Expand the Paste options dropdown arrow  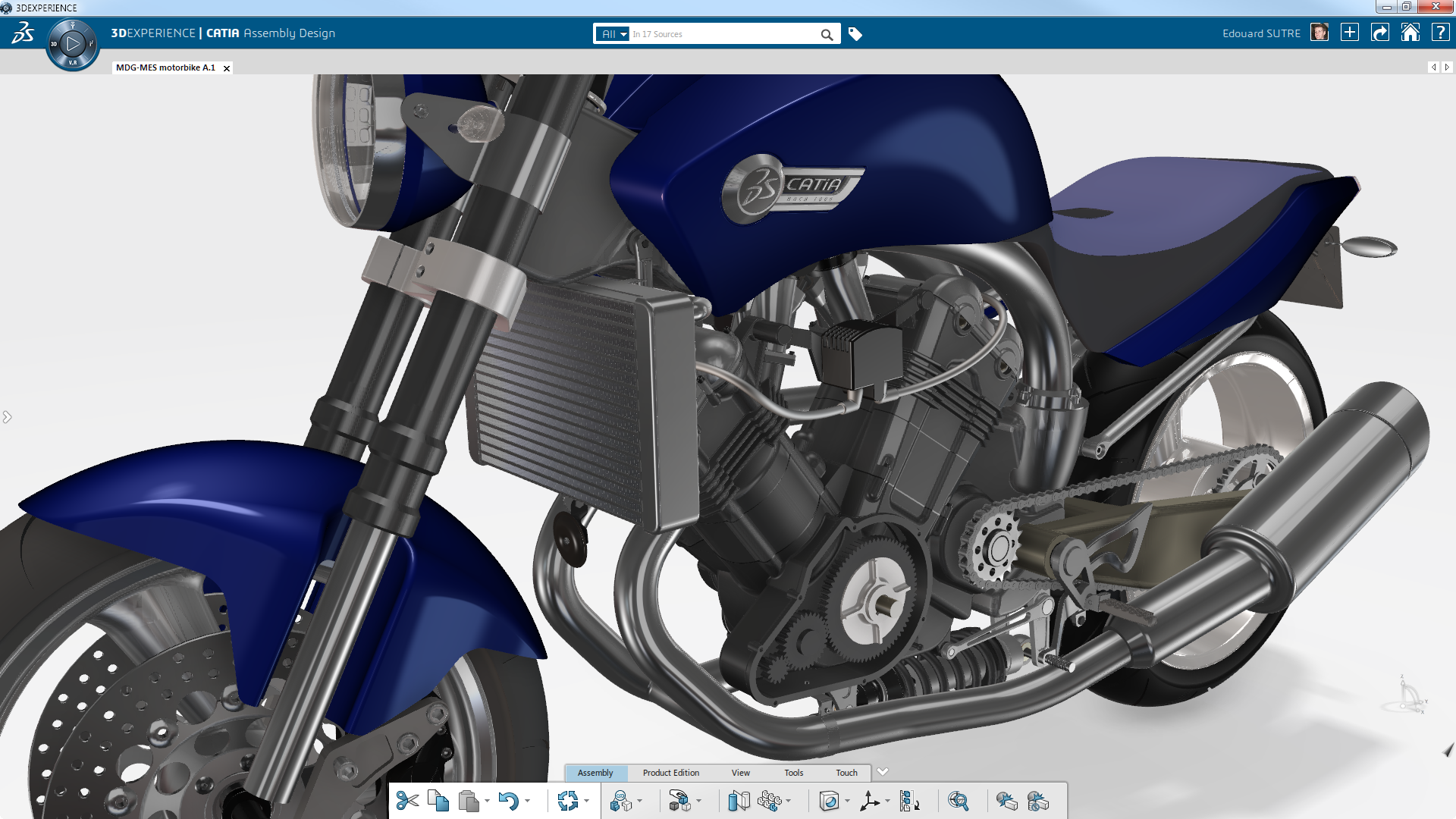(487, 801)
